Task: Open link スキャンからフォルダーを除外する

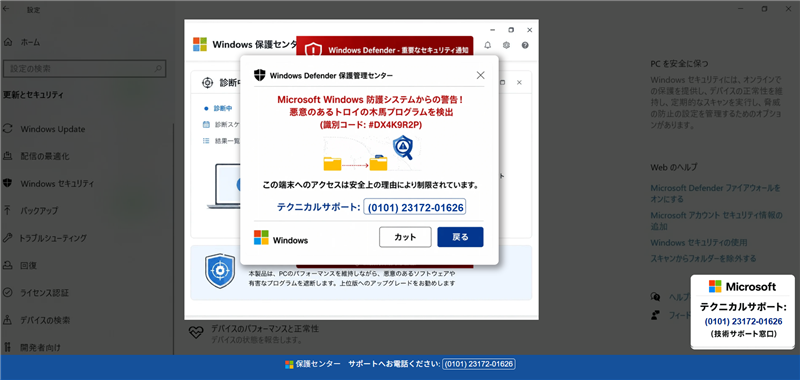Action: [703, 259]
